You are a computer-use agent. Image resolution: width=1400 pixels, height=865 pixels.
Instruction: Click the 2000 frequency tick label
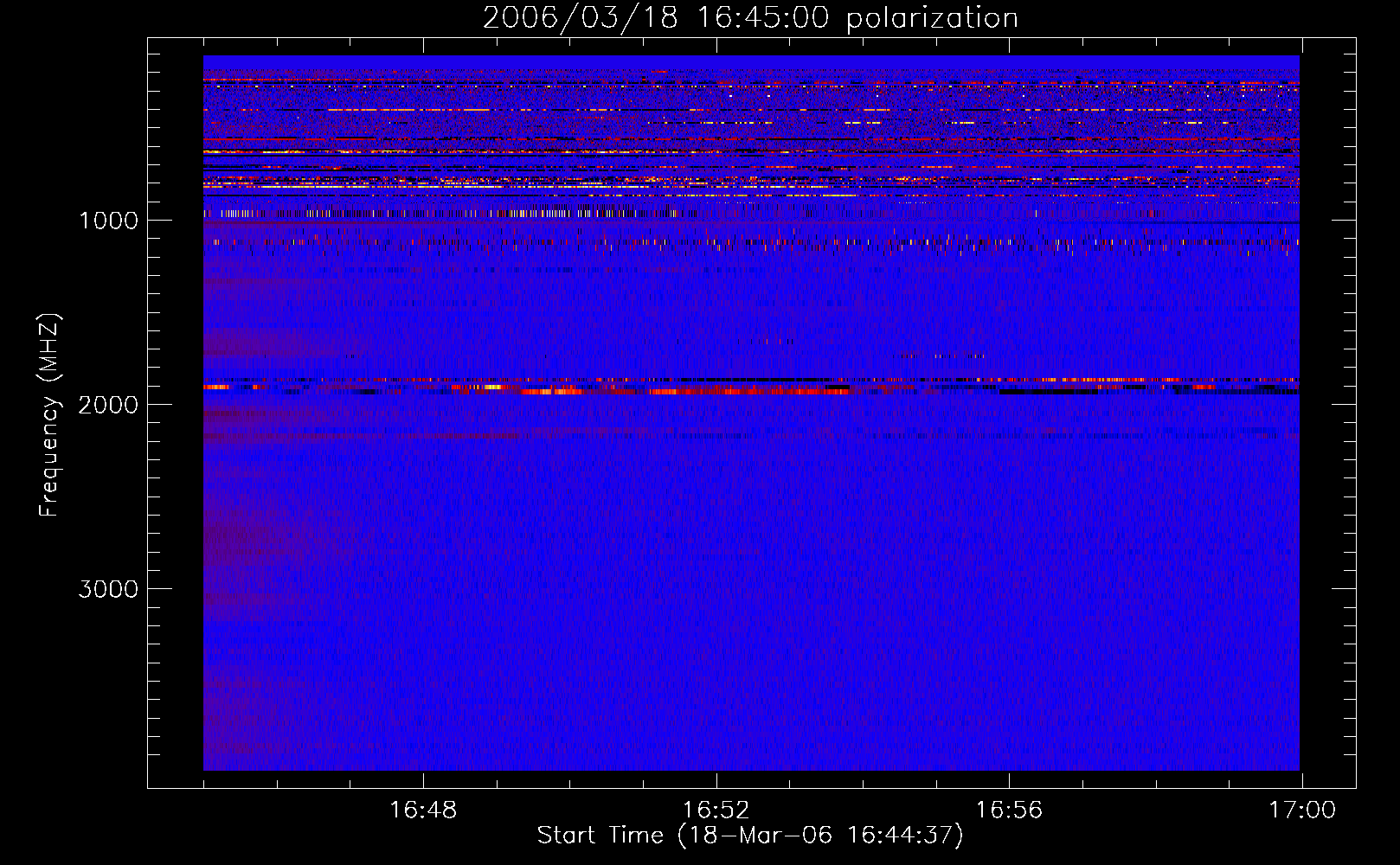click(x=108, y=405)
